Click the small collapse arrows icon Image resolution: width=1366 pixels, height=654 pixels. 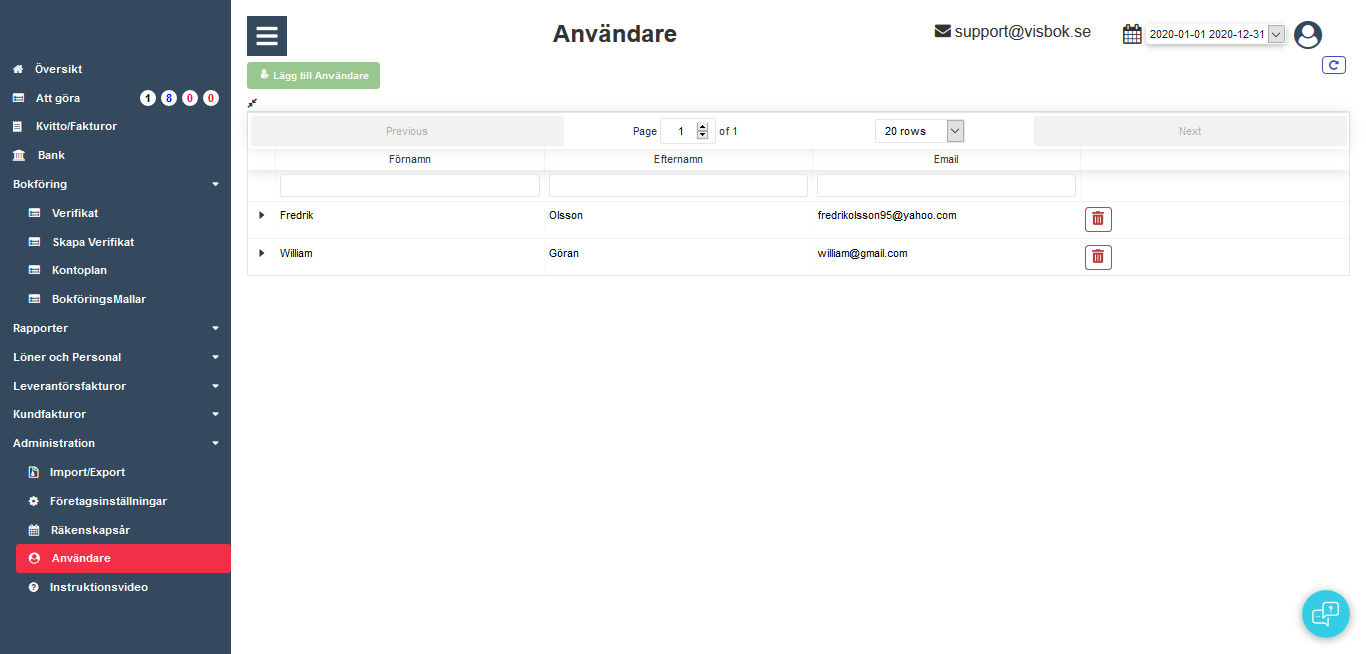pos(253,103)
